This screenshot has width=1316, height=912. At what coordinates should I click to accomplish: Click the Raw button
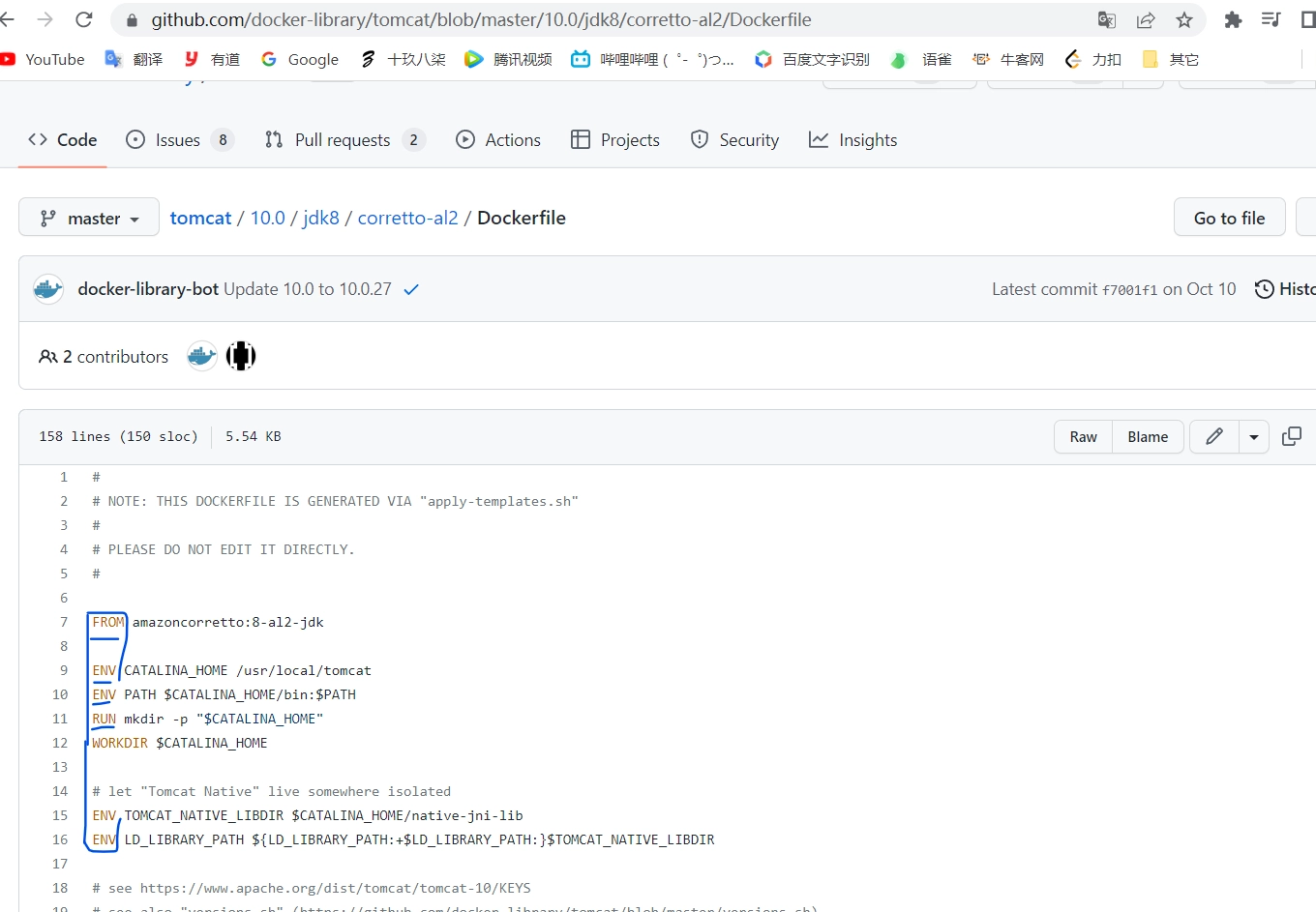pyautogui.click(x=1083, y=436)
